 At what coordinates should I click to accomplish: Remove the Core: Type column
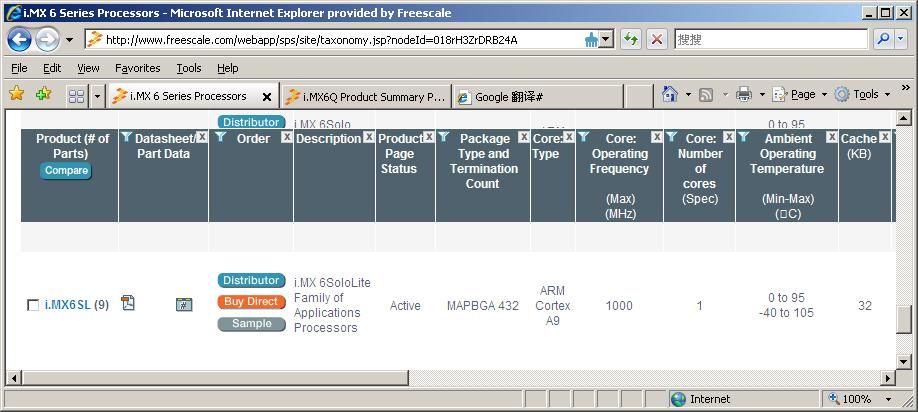tap(569, 137)
